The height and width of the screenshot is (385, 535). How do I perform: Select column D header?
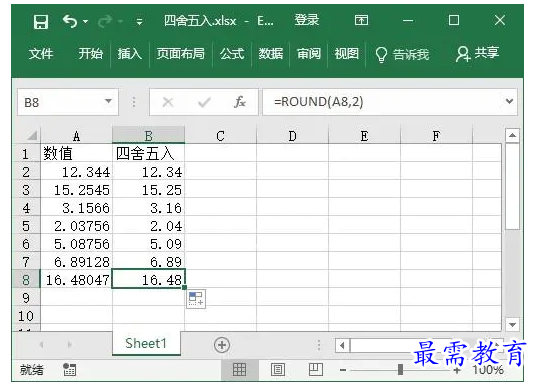pos(292,136)
